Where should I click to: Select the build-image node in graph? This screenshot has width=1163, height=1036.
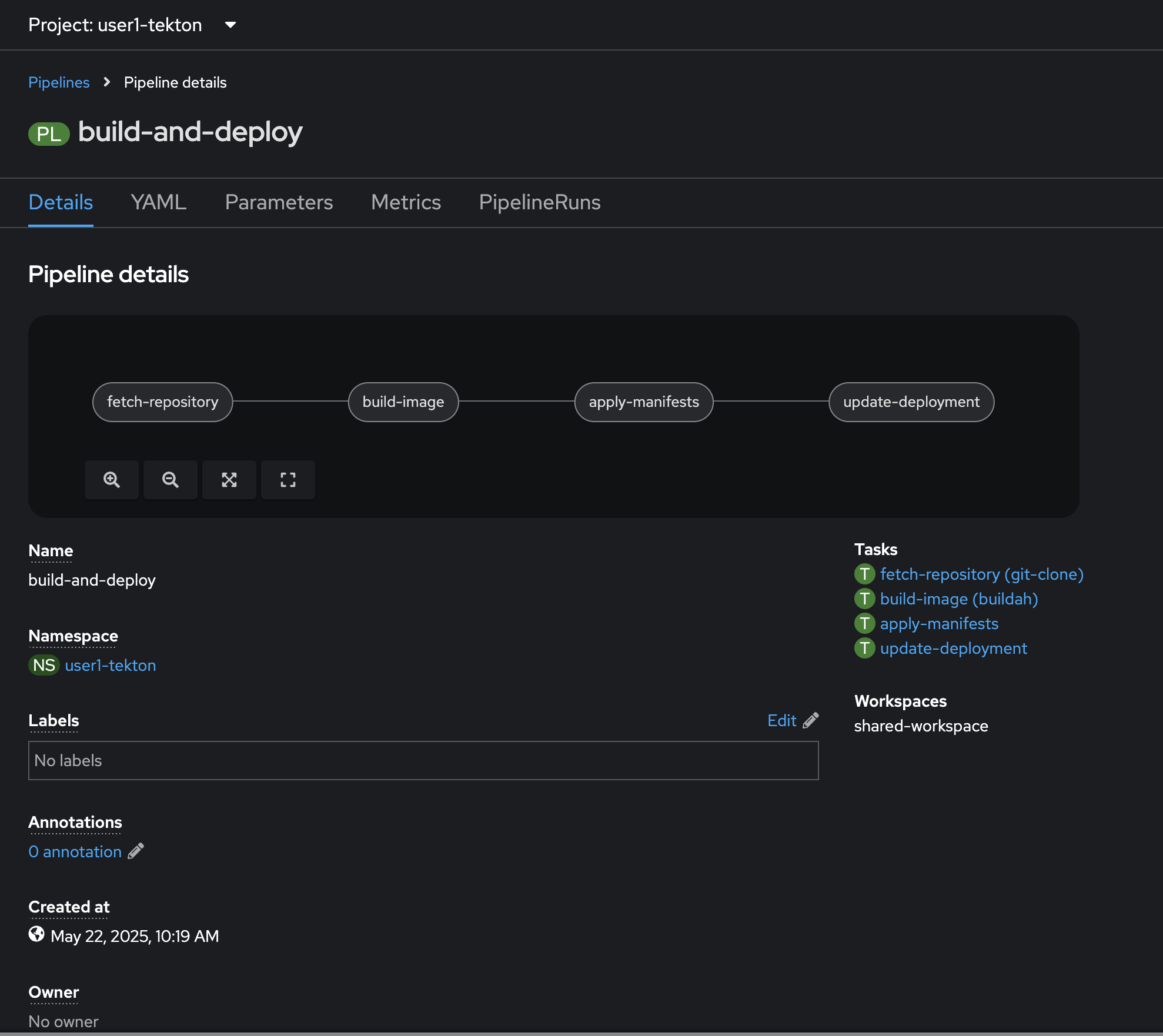point(403,402)
